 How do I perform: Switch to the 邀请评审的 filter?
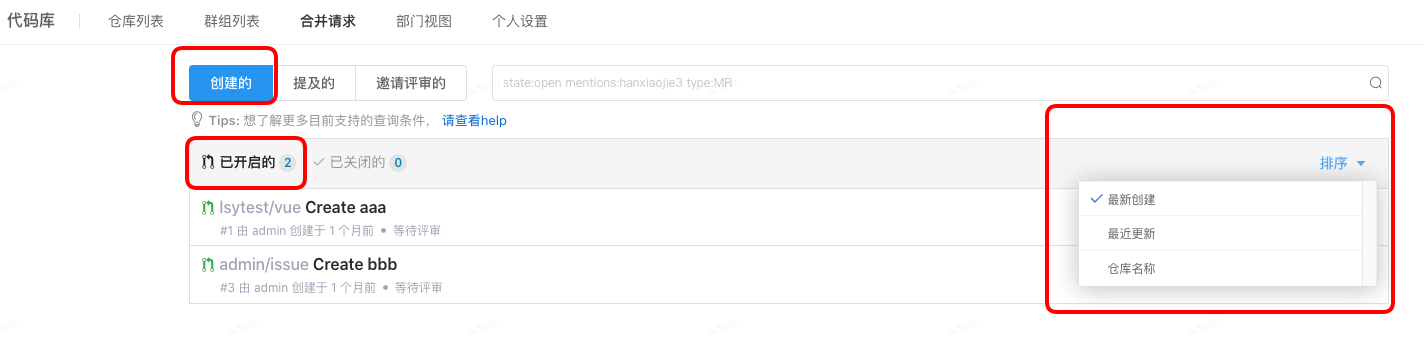[411, 83]
